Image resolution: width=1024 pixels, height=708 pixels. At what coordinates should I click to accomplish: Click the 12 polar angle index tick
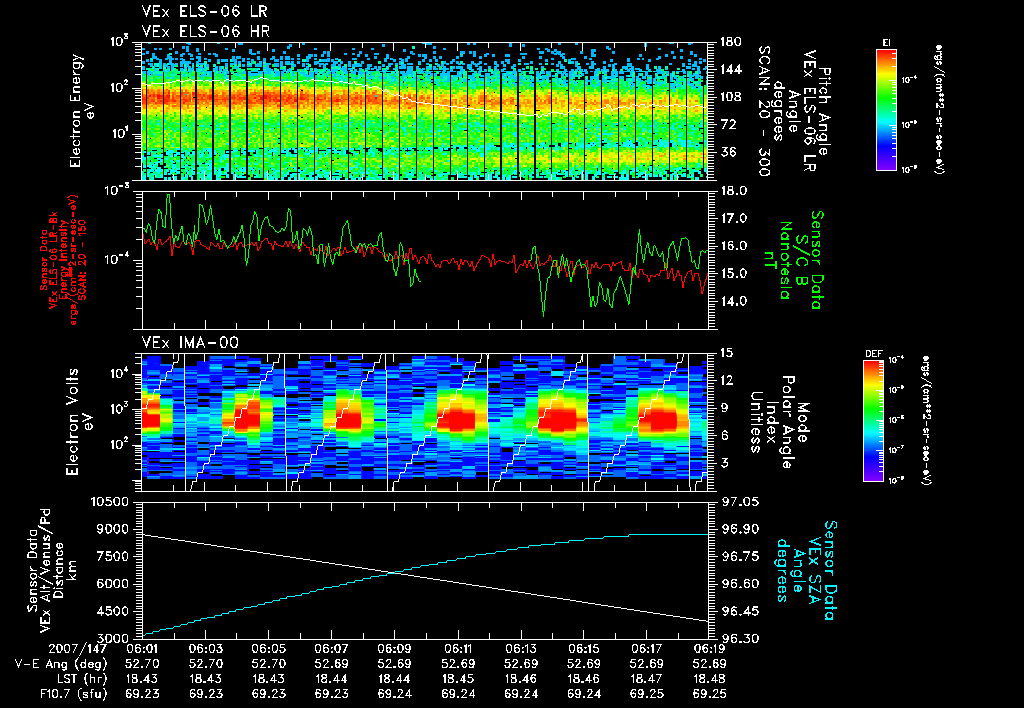pyautogui.click(x=727, y=380)
